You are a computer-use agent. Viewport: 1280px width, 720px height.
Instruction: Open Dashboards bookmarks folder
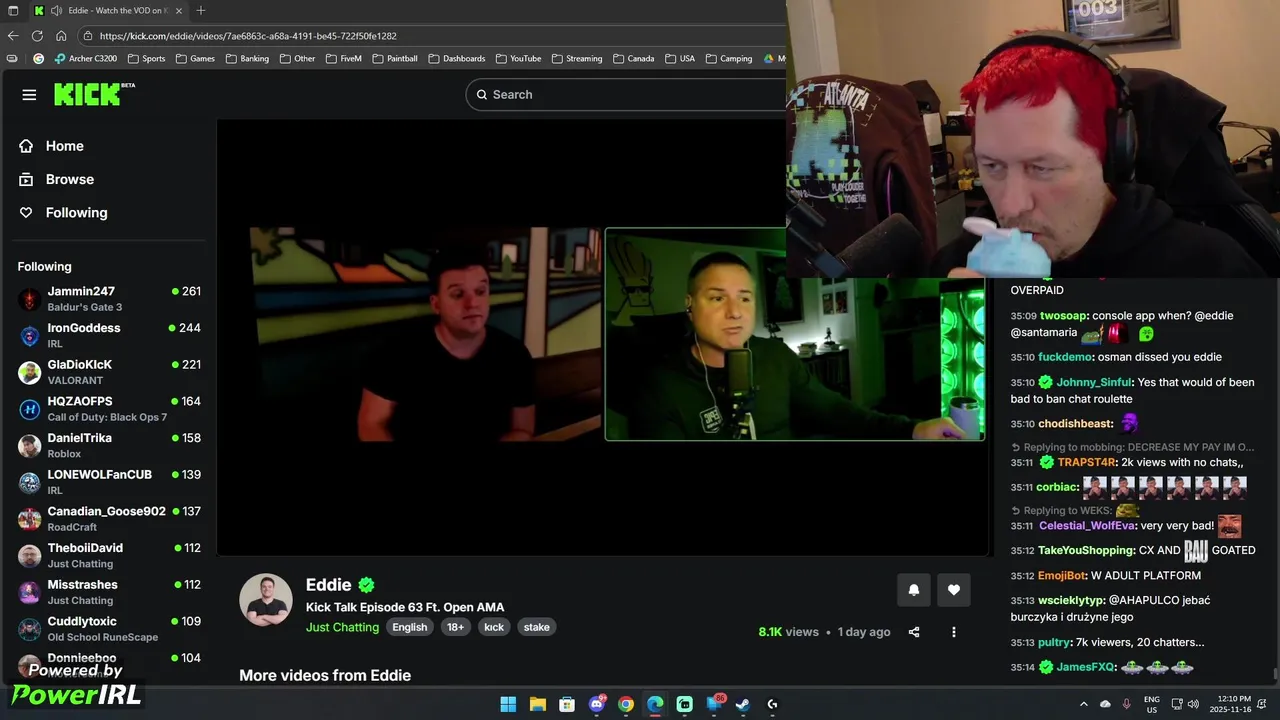(x=457, y=59)
